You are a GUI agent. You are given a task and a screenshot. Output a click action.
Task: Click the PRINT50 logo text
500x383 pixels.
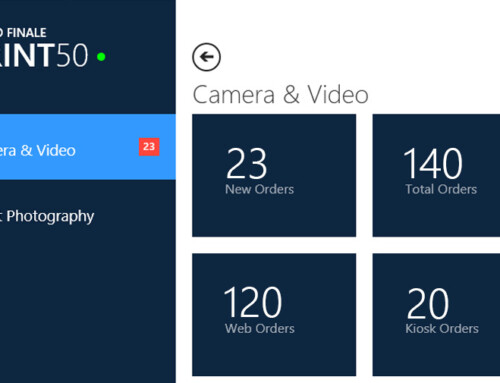point(44,55)
